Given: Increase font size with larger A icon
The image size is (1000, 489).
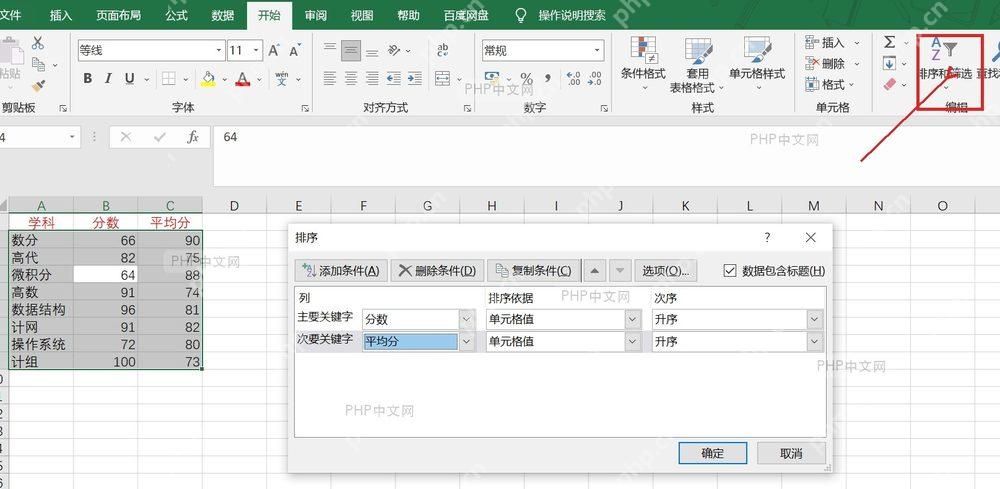Looking at the screenshot, I should click(x=274, y=50).
